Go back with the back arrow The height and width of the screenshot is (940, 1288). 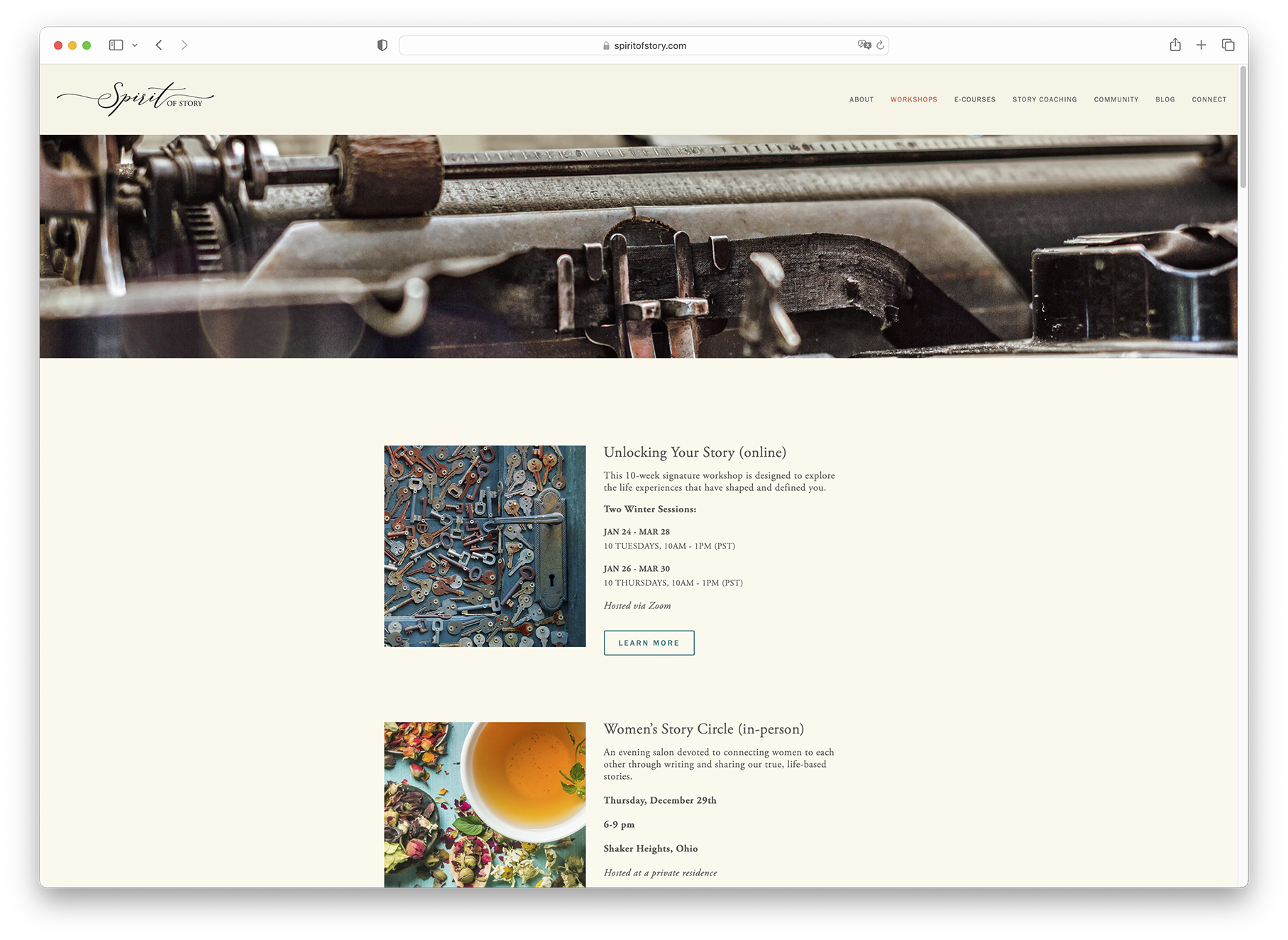click(x=159, y=45)
